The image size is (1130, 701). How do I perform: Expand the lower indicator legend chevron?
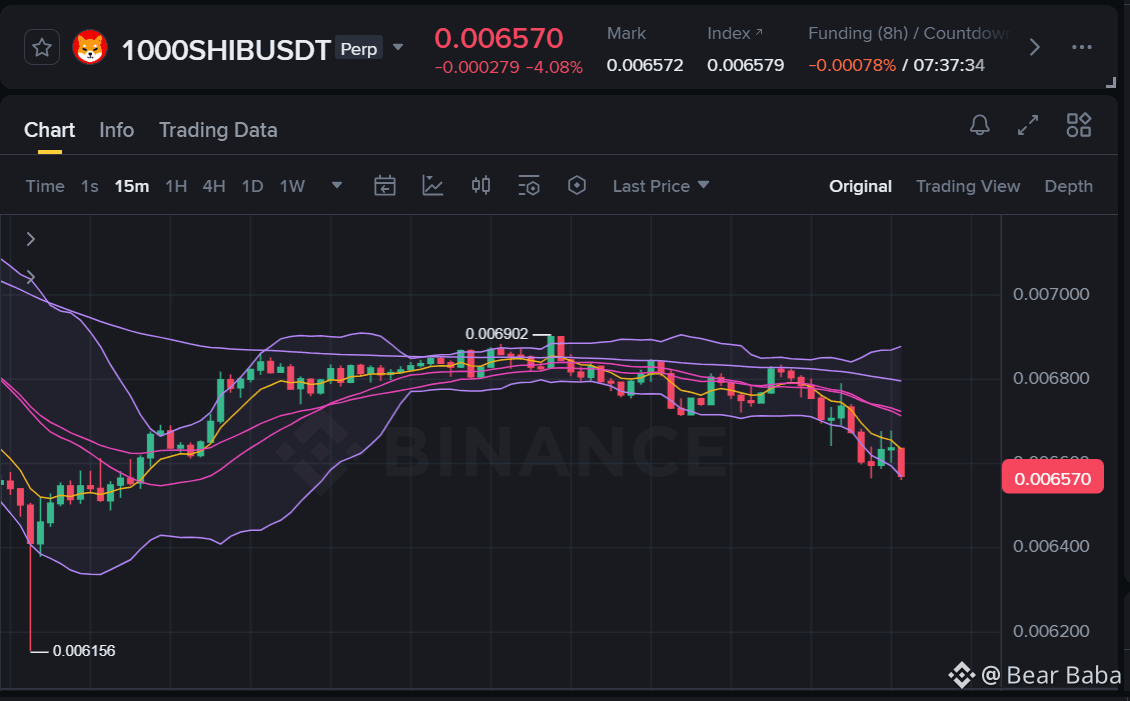click(x=31, y=277)
